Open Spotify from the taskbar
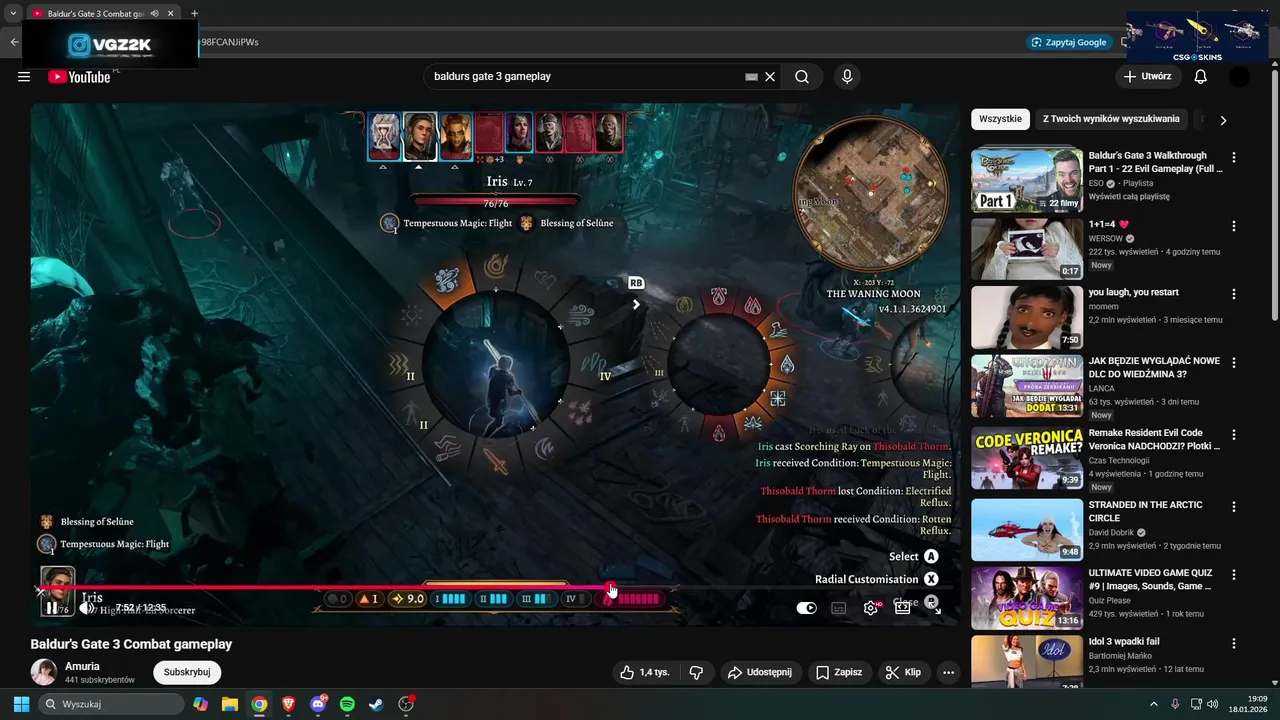The image size is (1280, 720). click(347, 704)
